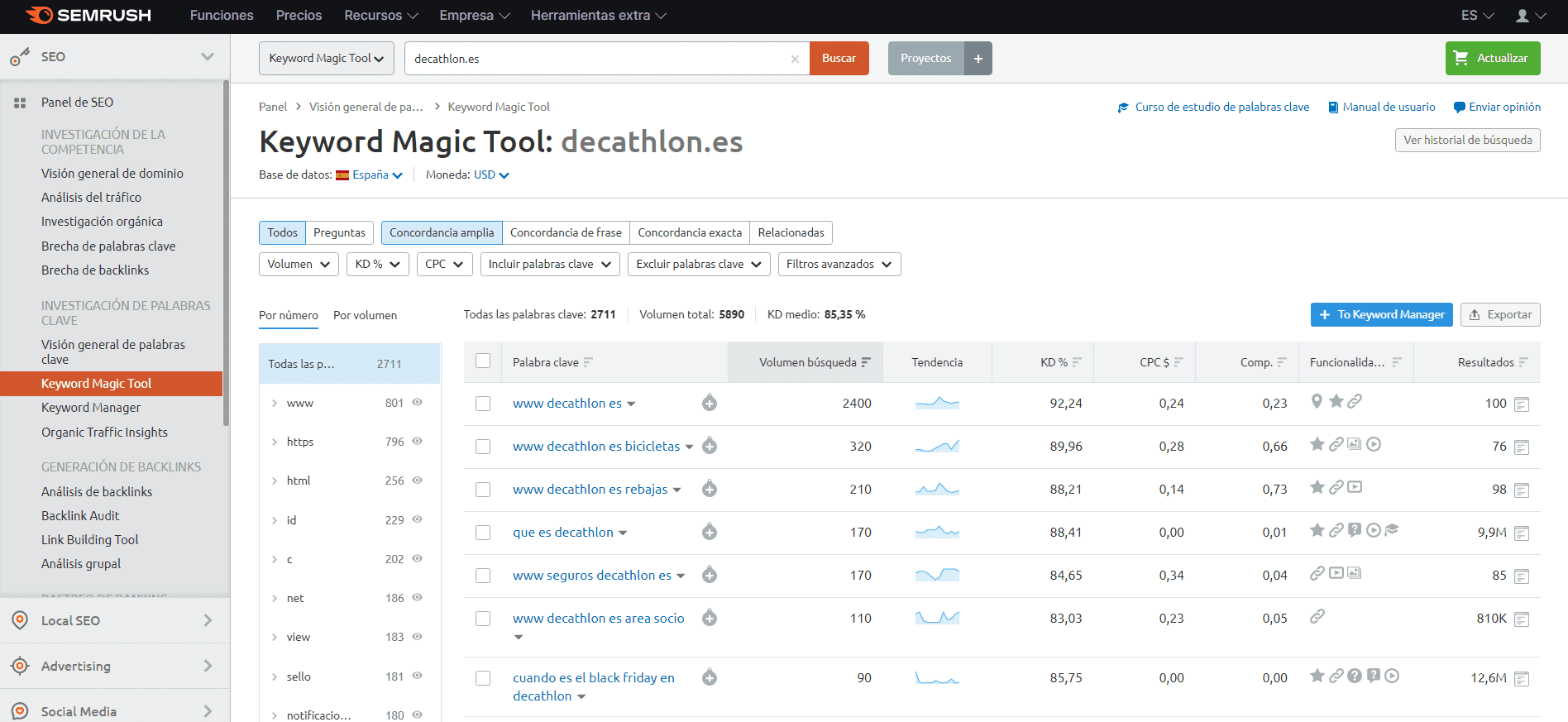
Task: Click 'Ver historial de búsqueda' button
Action: [x=1467, y=140]
